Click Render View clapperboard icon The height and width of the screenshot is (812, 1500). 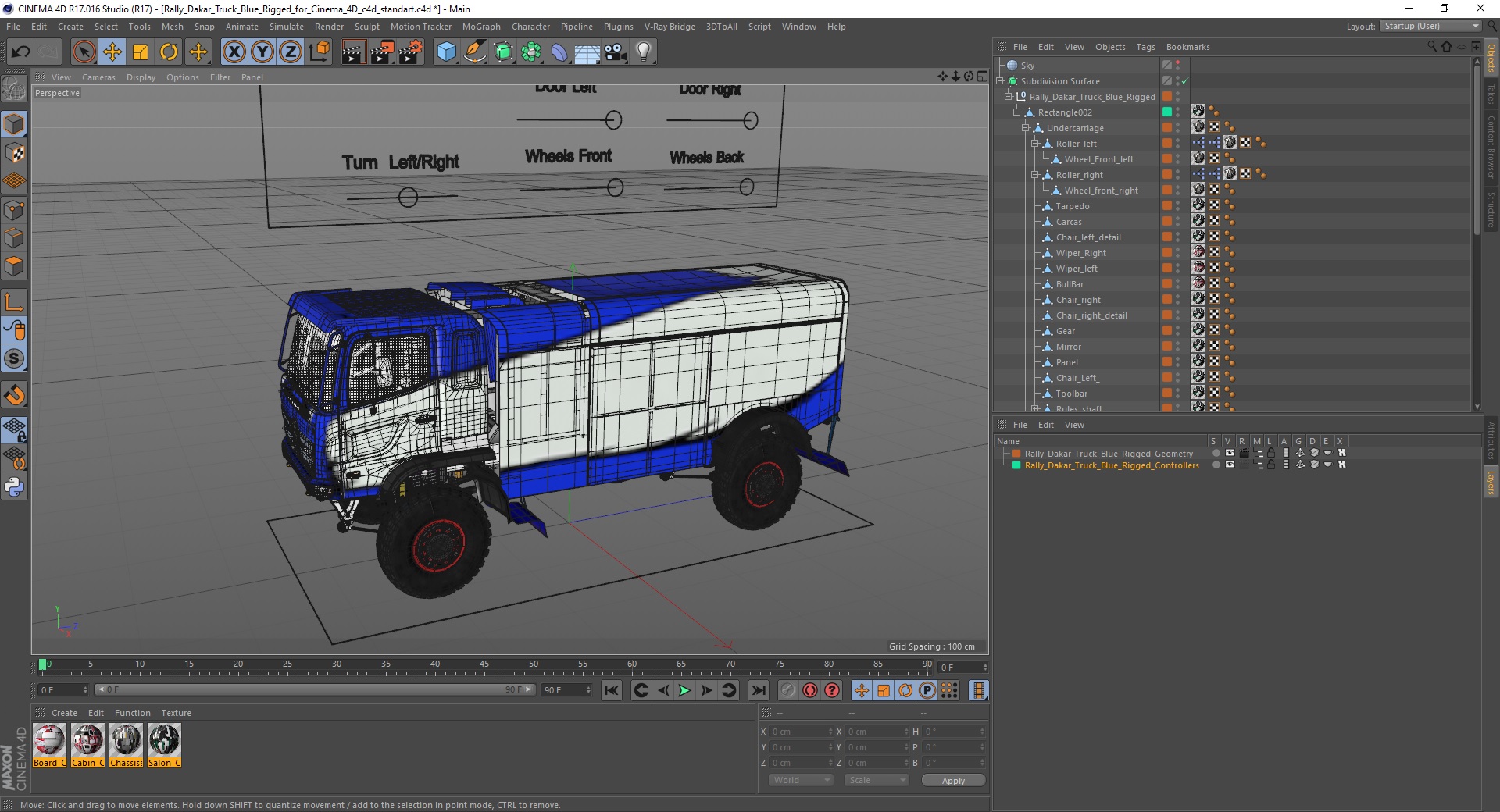353,52
